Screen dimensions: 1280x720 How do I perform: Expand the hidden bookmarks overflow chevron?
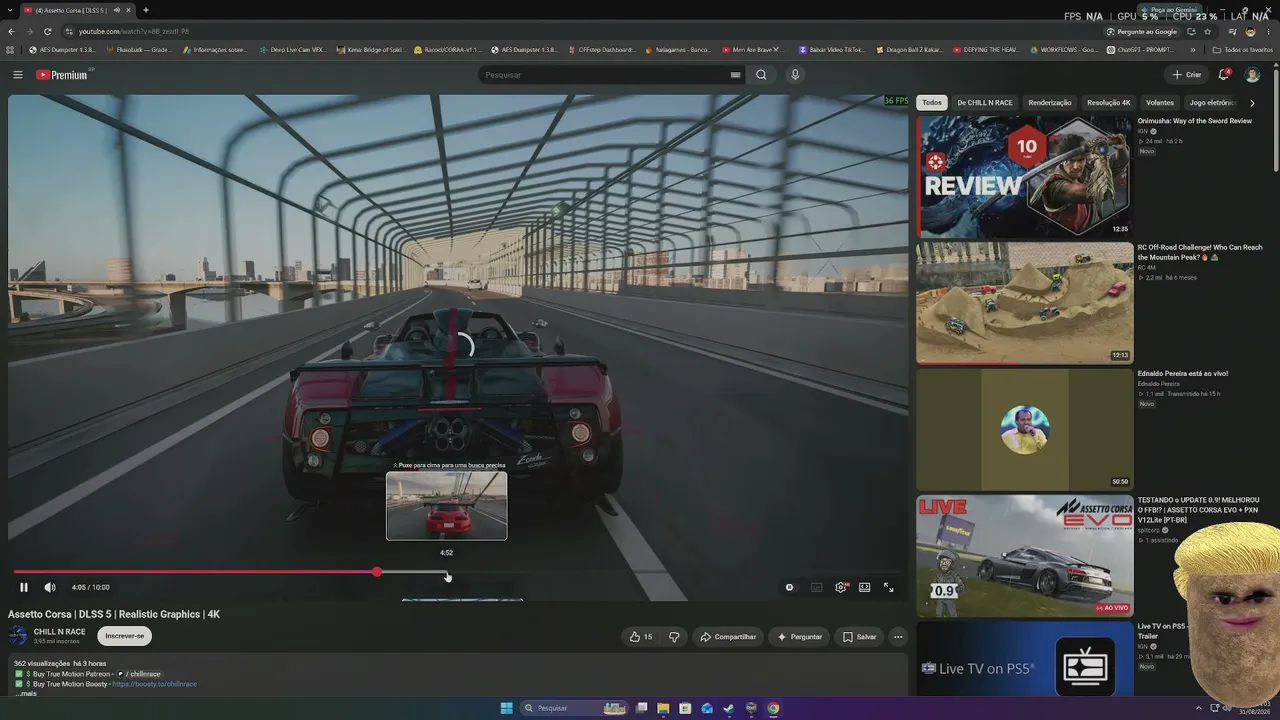1193,49
